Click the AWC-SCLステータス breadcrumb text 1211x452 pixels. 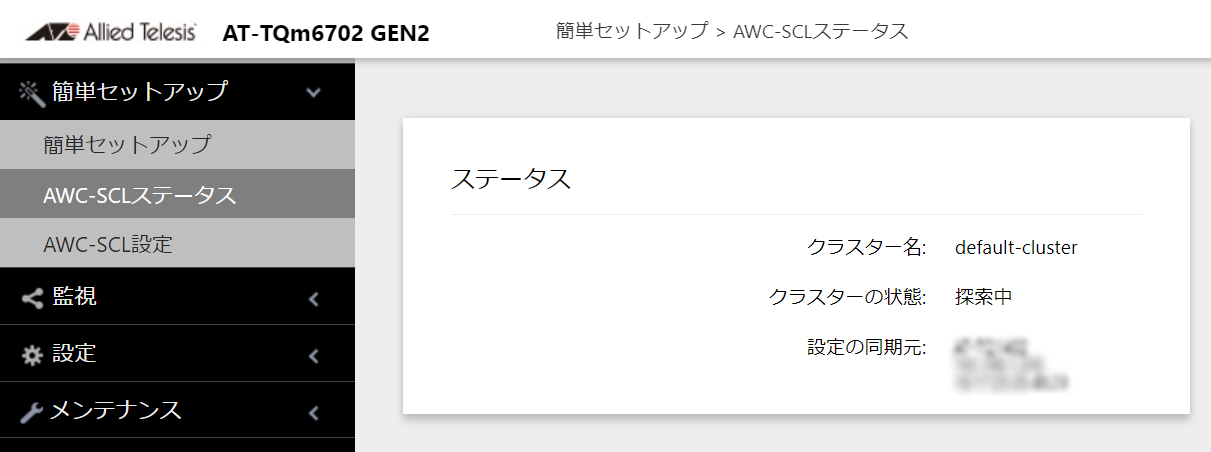pyautogui.click(x=821, y=31)
